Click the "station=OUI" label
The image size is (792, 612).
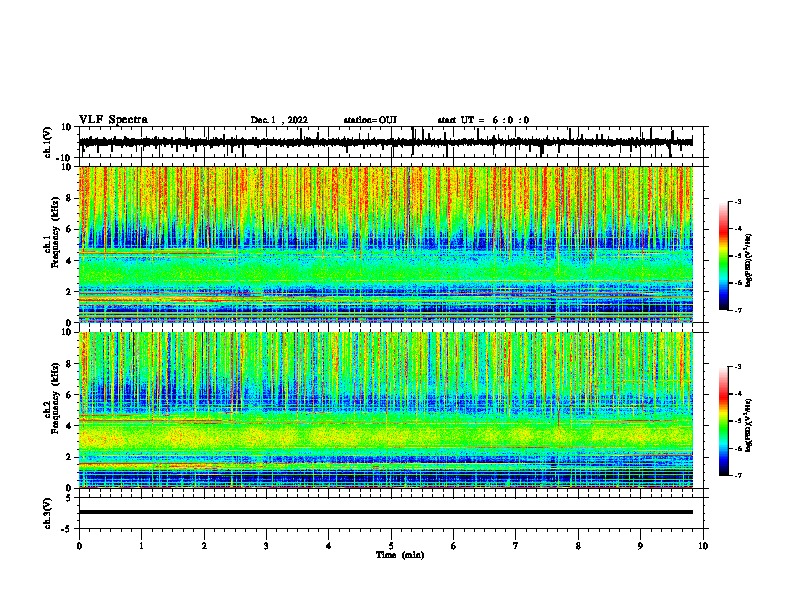[x=370, y=120]
